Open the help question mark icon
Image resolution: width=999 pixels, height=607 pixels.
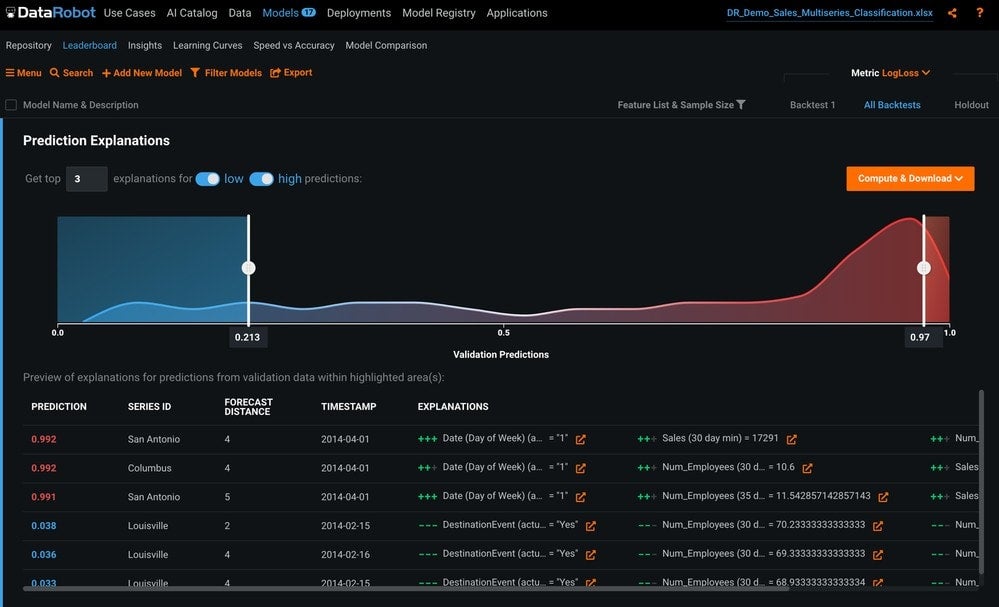(x=979, y=13)
